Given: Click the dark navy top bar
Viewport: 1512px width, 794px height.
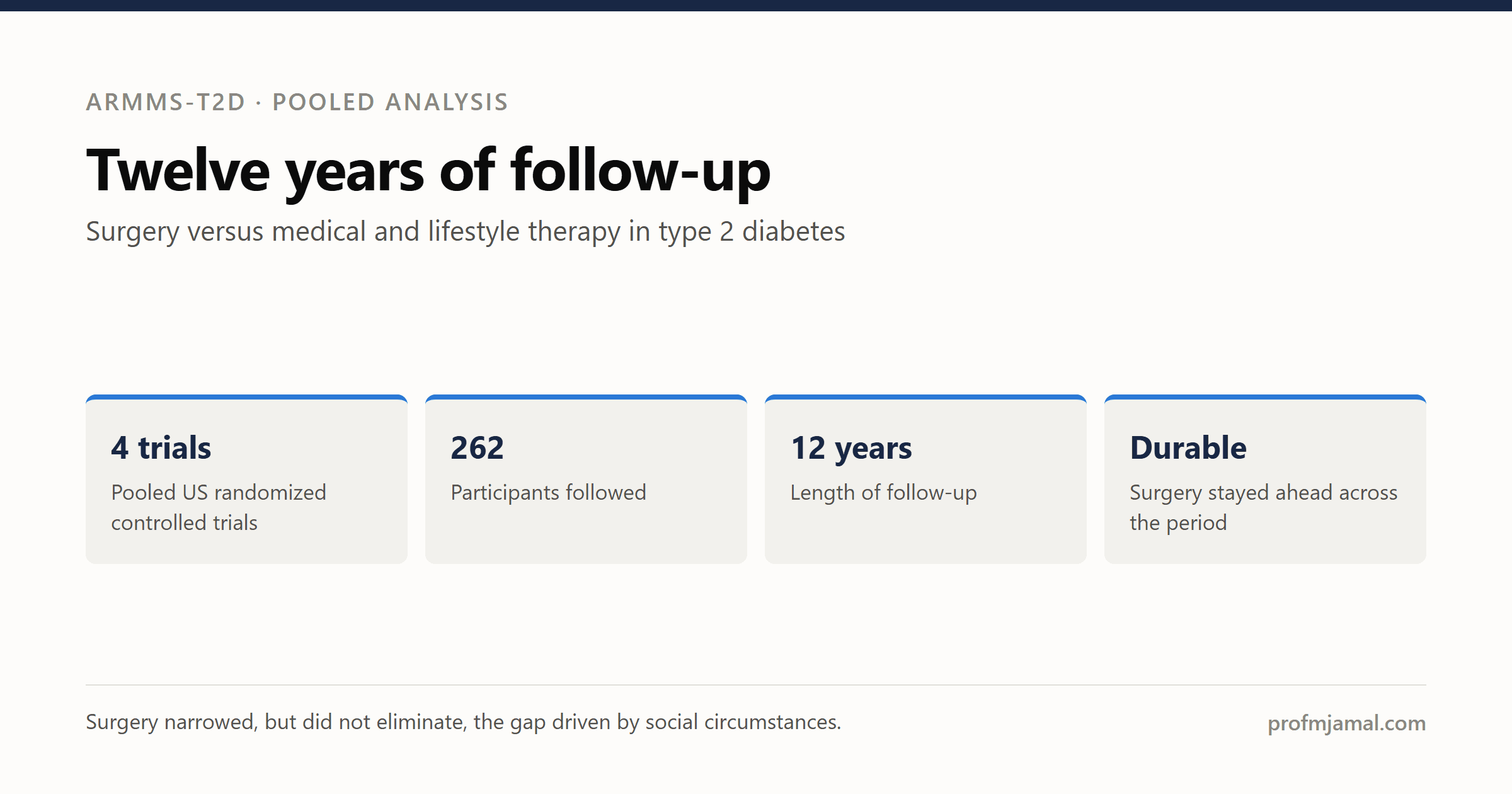Looking at the screenshot, I should click(756, 6).
